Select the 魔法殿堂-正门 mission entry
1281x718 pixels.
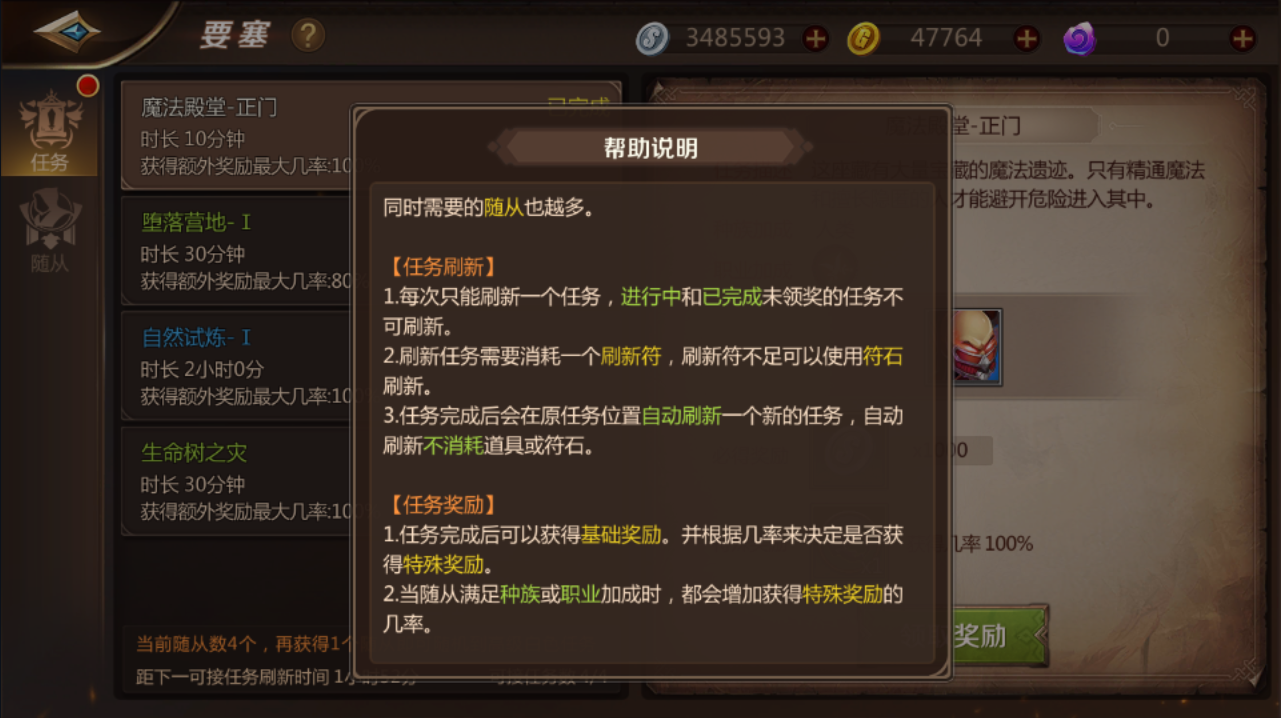point(236,135)
